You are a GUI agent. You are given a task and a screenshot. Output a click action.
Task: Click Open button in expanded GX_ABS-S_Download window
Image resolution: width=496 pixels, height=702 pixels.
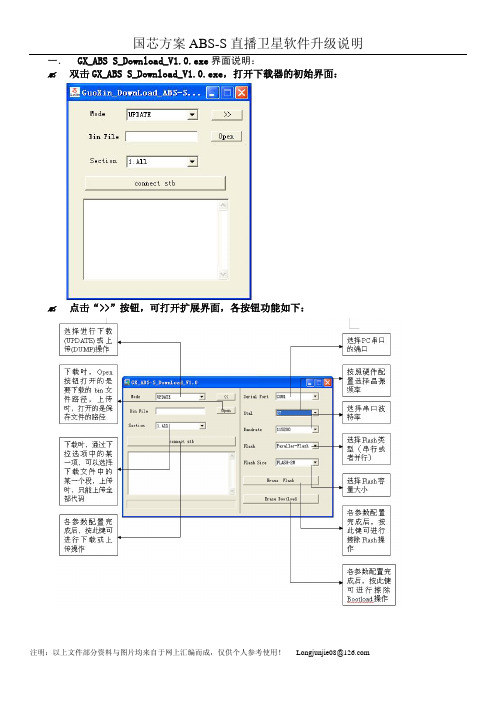tap(226, 410)
